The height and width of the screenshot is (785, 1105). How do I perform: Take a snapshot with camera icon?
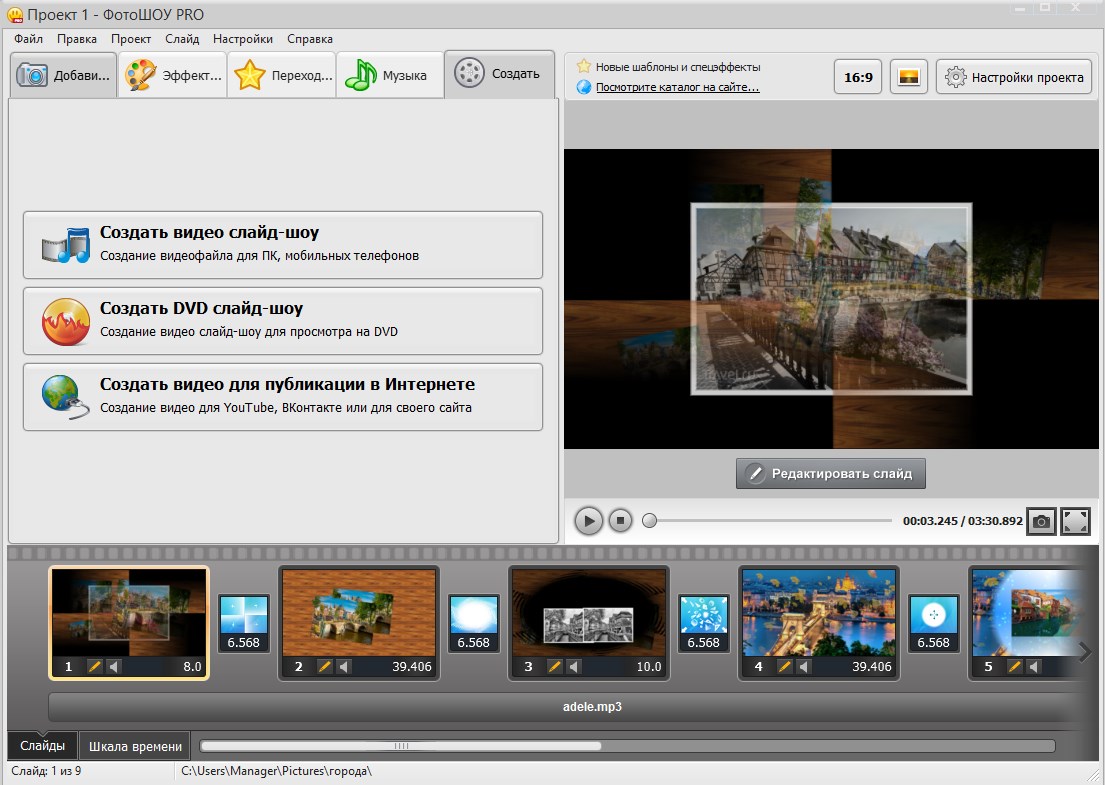click(x=1041, y=521)
